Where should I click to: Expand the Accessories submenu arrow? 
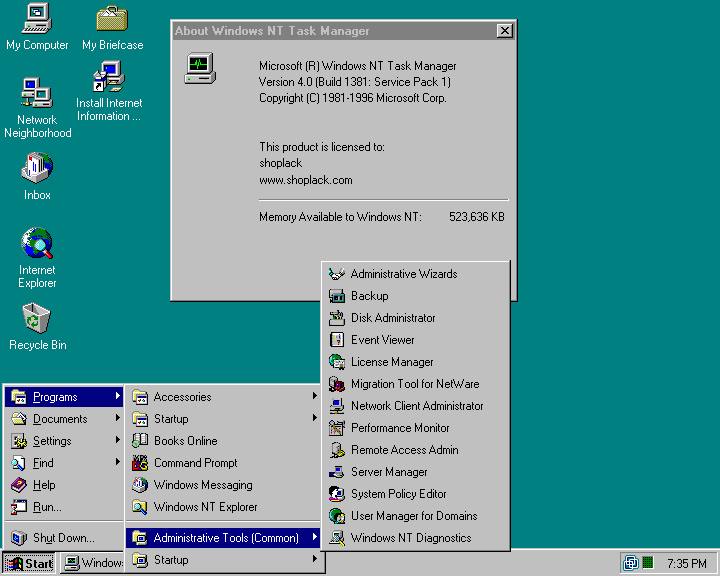315,395
